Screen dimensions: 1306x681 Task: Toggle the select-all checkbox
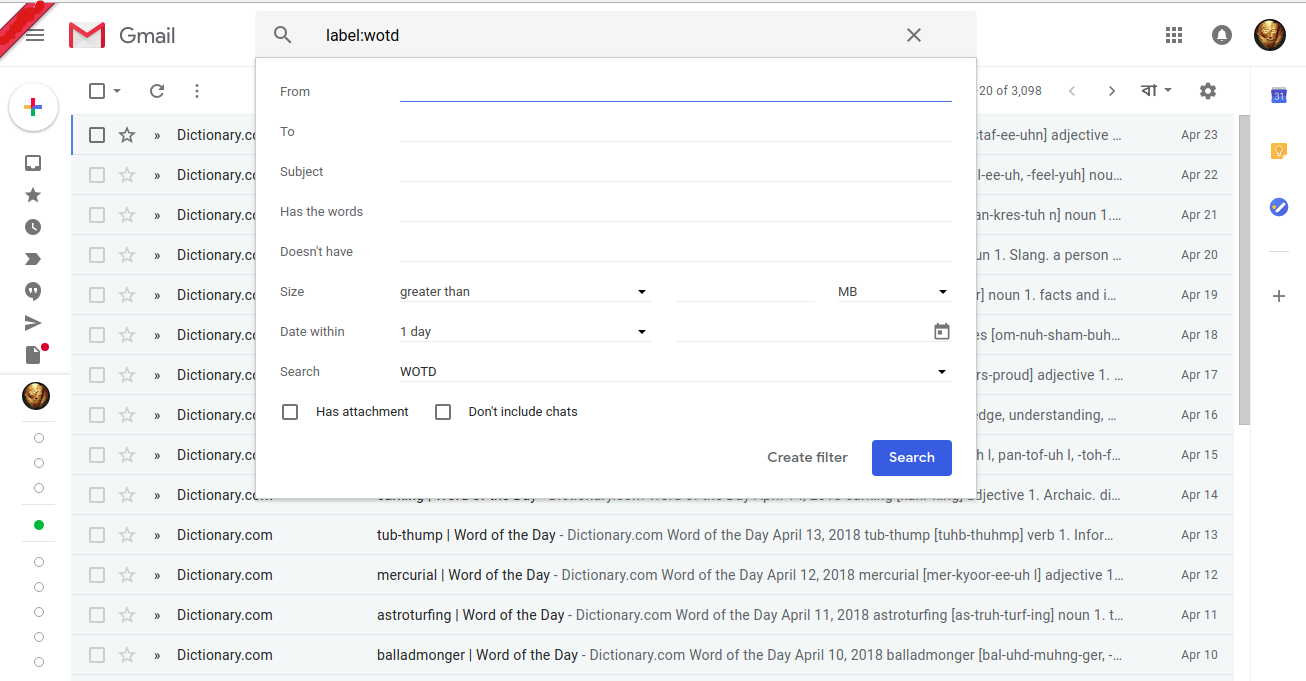97,91
